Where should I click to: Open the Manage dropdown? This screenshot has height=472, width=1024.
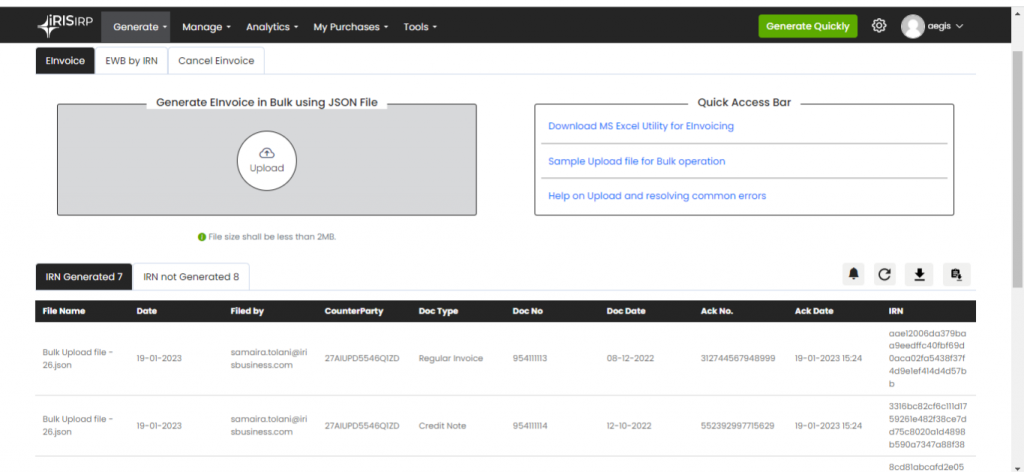click(x=206, y=27)
